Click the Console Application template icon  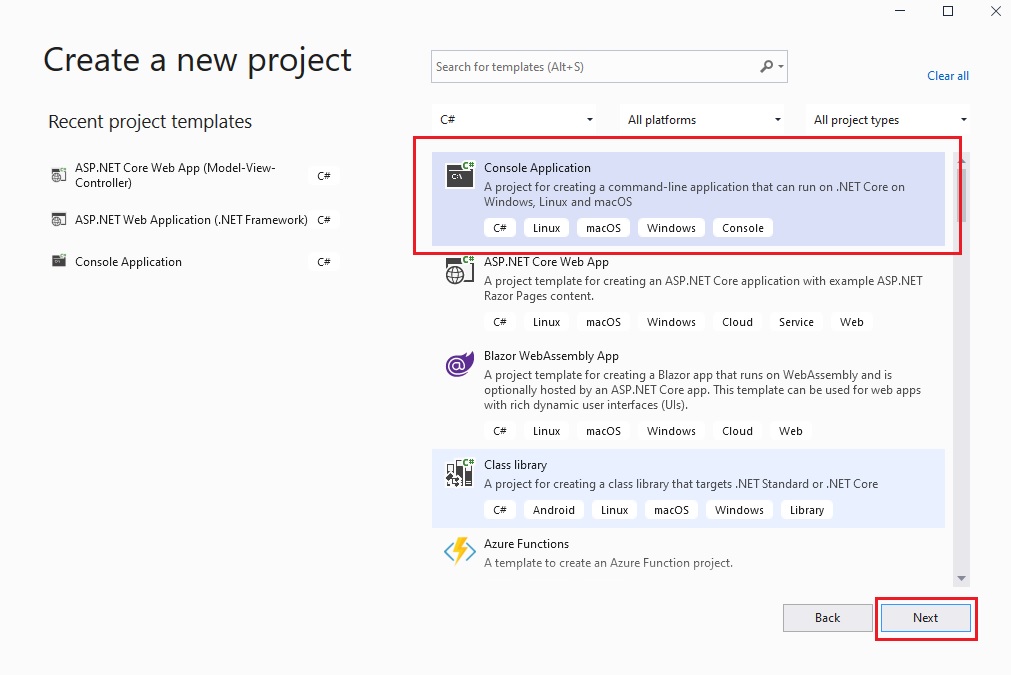click(460, 175)
